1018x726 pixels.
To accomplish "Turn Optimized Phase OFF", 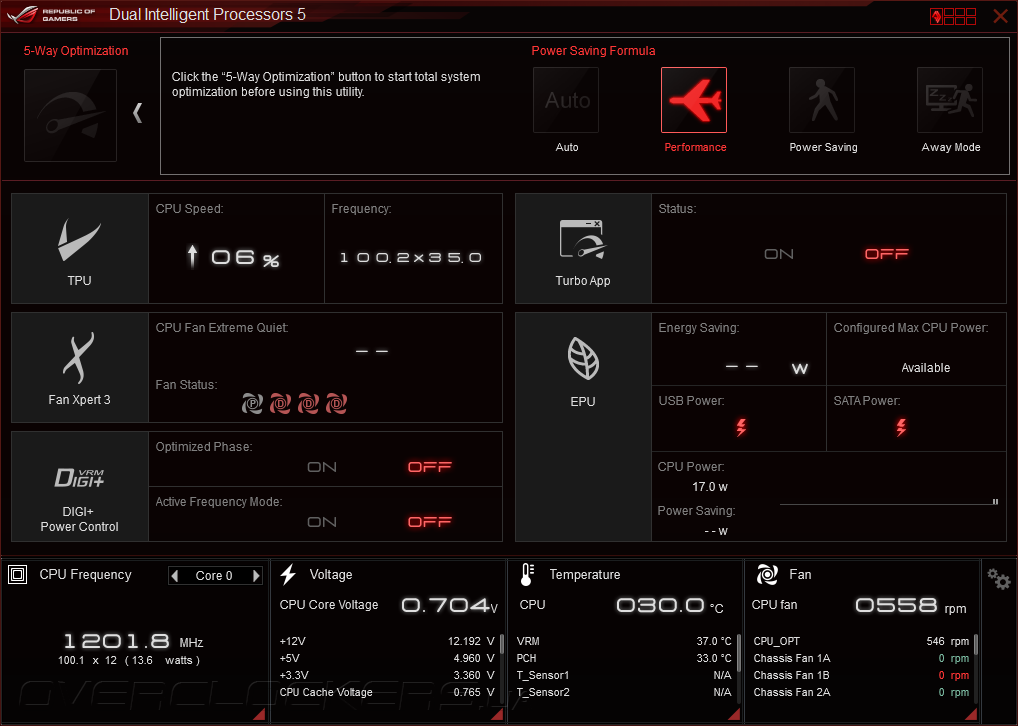I will point(429,467).
